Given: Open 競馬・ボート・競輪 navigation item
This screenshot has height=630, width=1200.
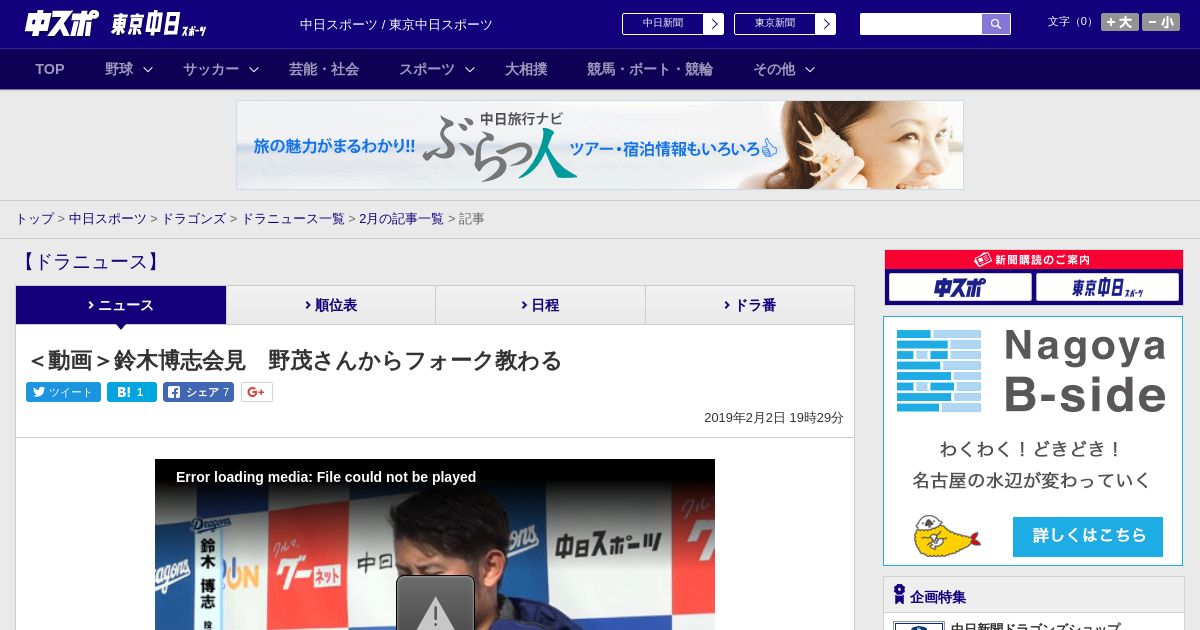Looking at the screenshot, I should click(650, 69).
